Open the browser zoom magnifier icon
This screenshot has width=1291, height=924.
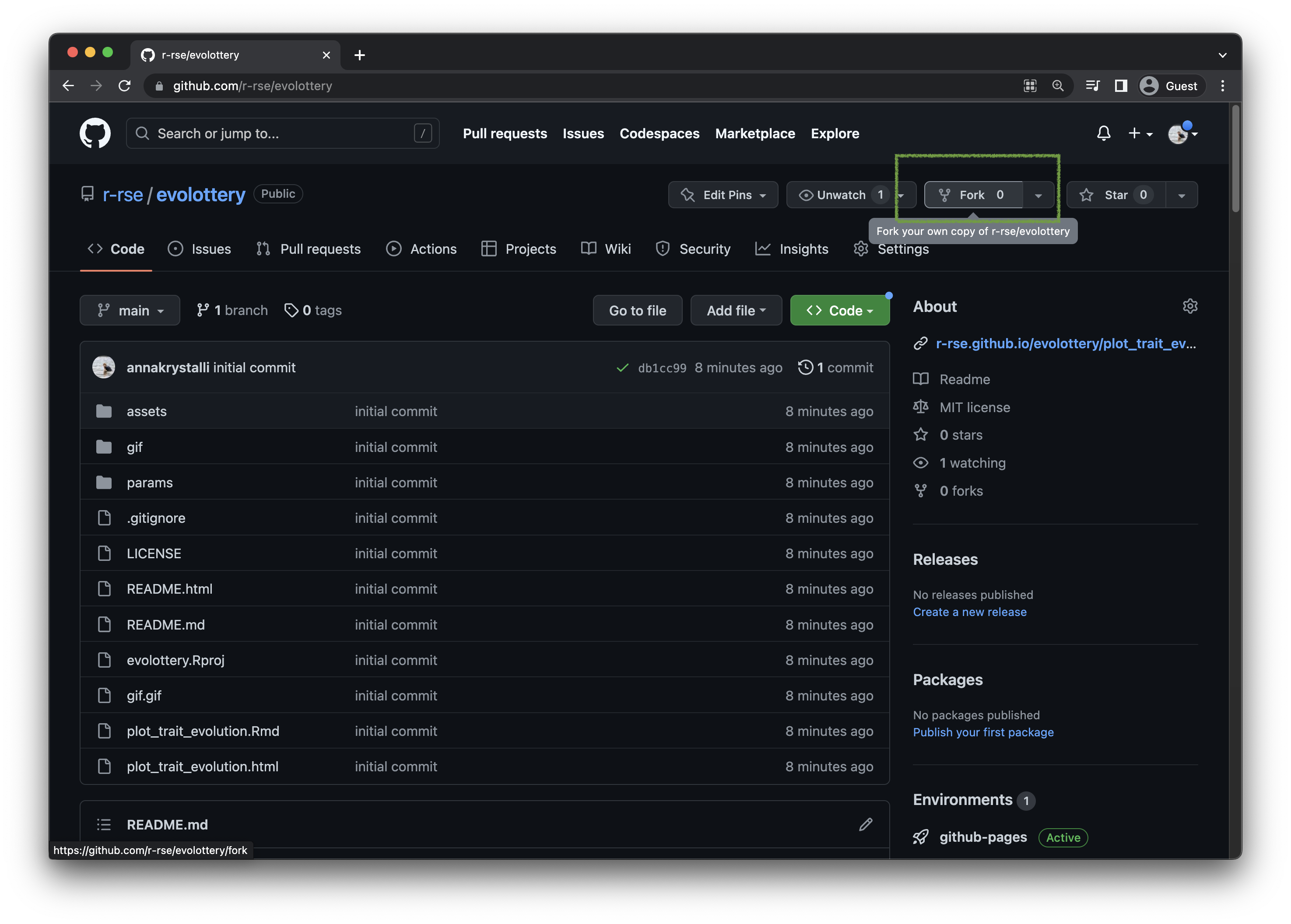(x=1057, y=86)
